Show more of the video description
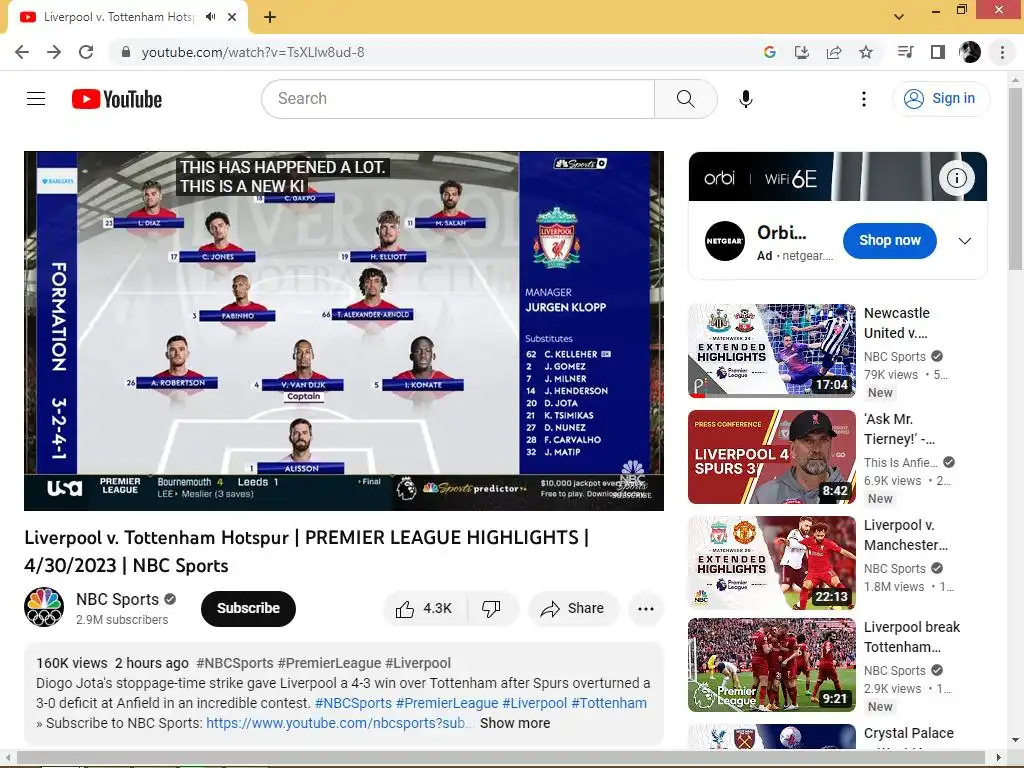The image size is (1024, 768). [515, 723]
